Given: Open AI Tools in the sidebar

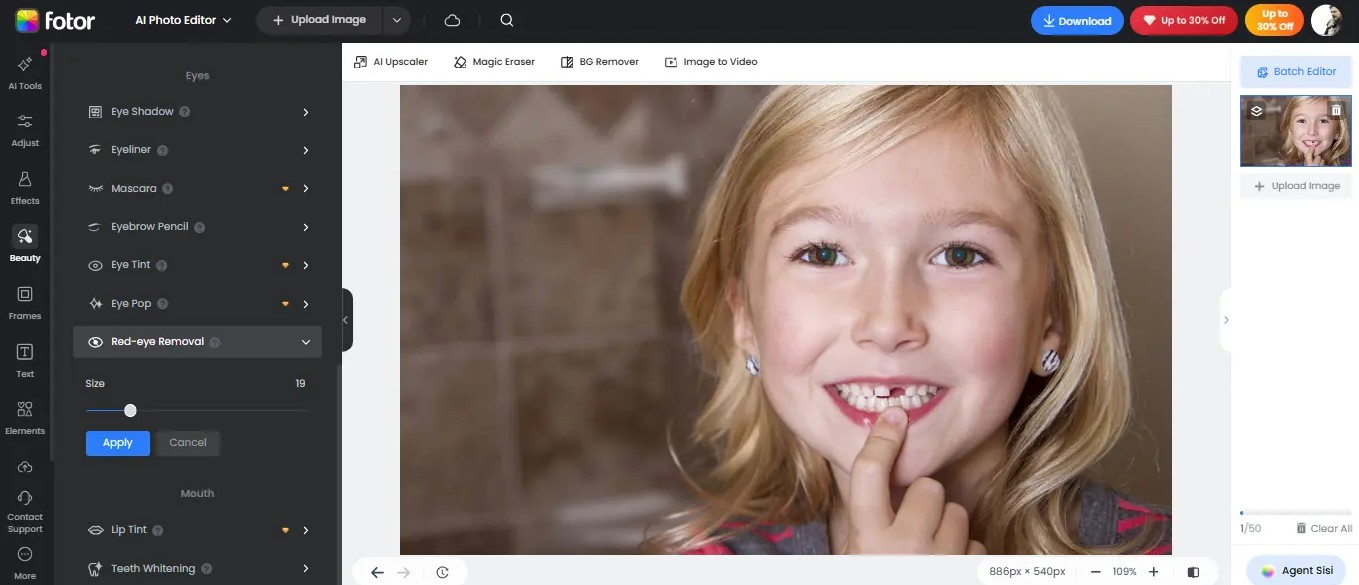Looking at the screenshot, I should pos(25,73).
